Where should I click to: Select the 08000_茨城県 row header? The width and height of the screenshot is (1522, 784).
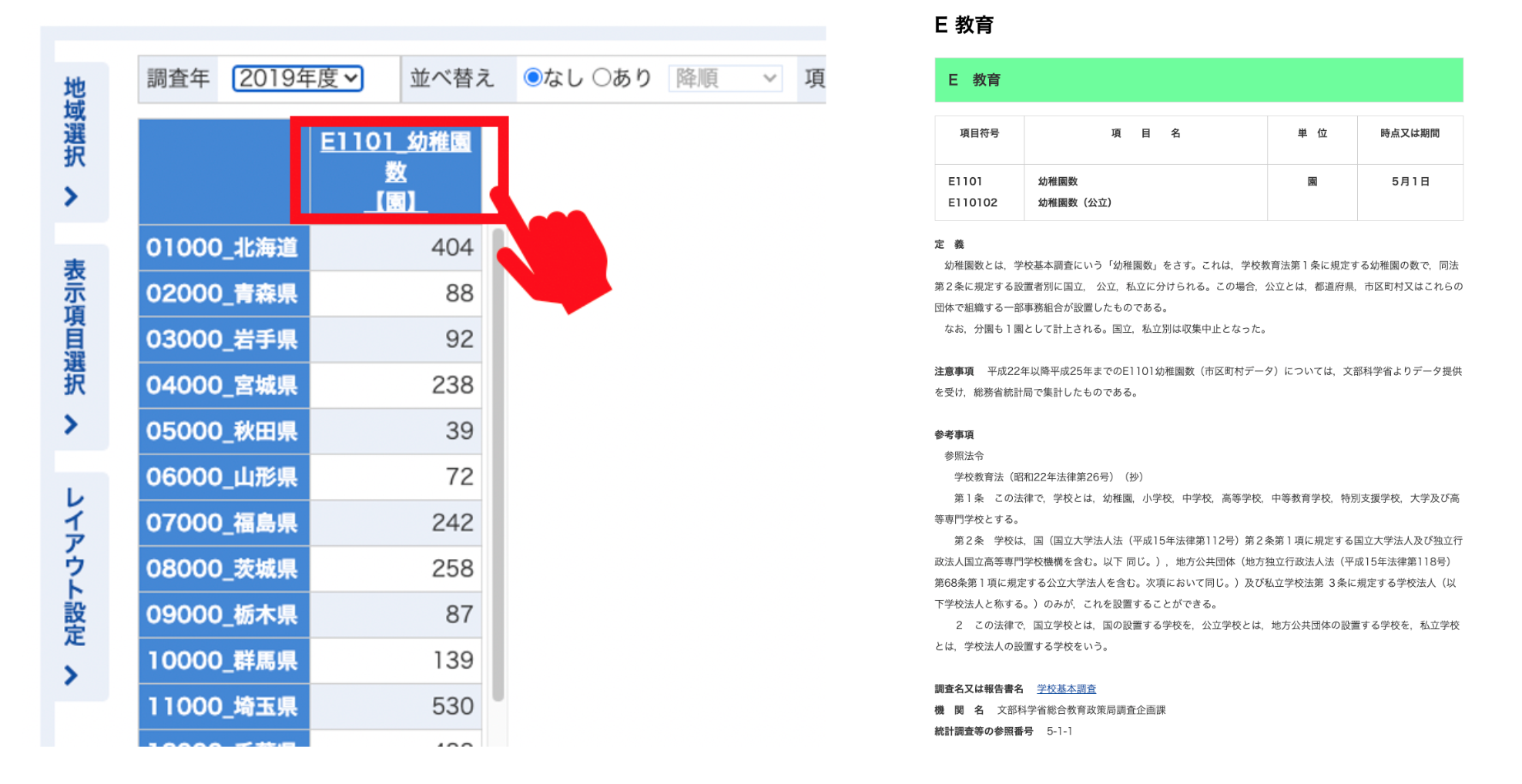(223, 569)
